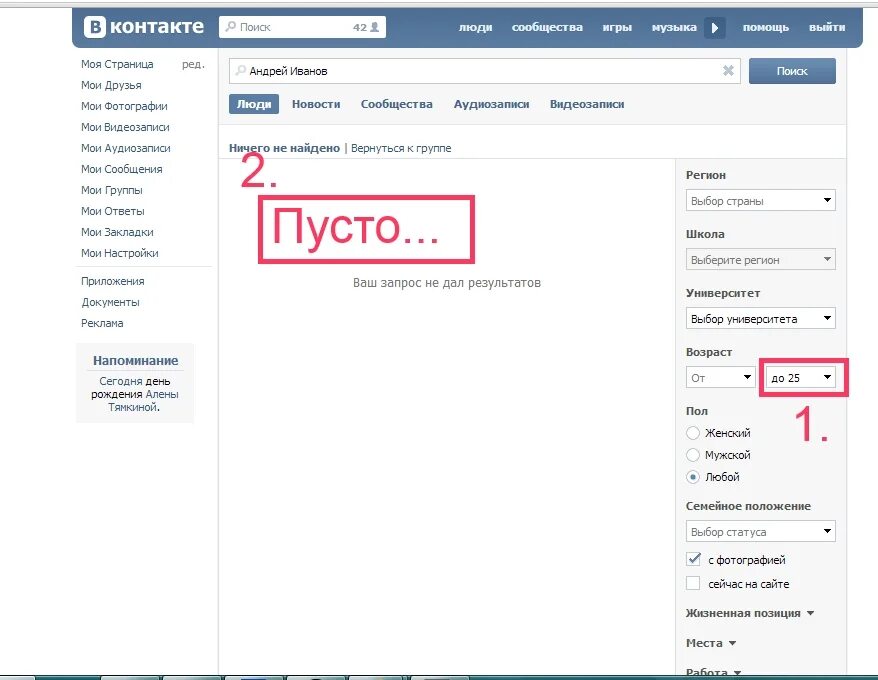
Task: Switch to the Аудиозаписи tab
Action: tap(491, 104)
